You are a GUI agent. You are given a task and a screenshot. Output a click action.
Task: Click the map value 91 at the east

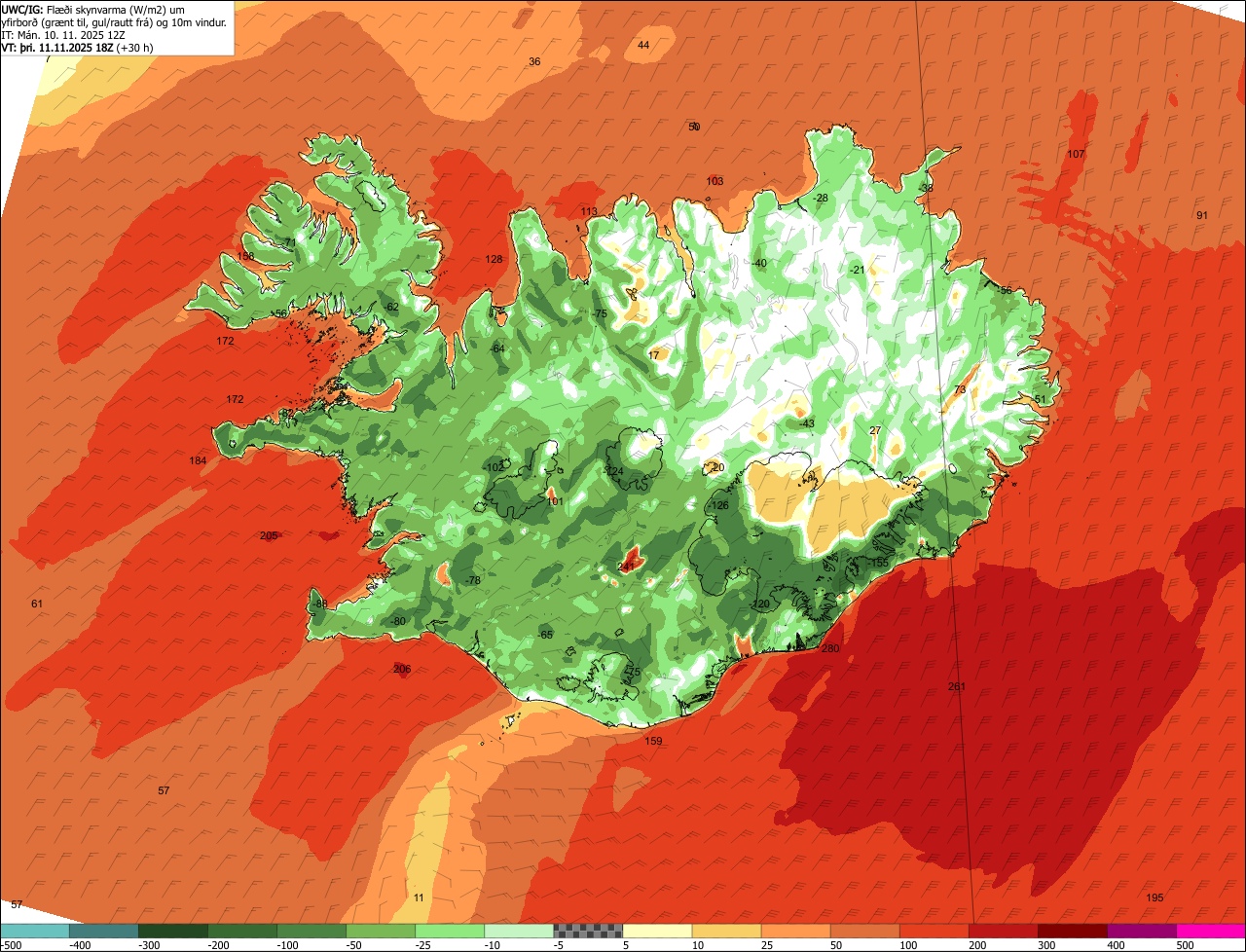[1202, 215]
